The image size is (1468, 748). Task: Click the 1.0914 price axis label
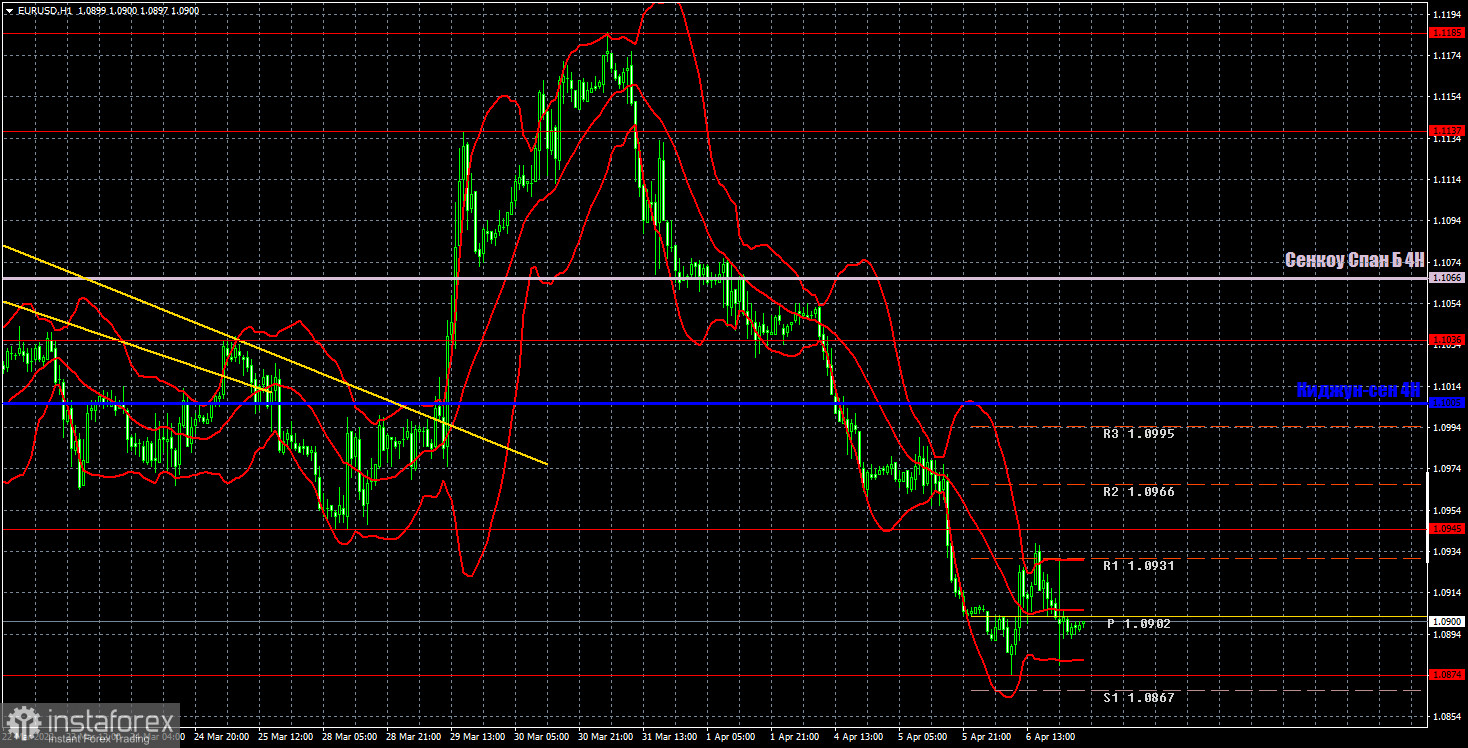[1447, 592]
